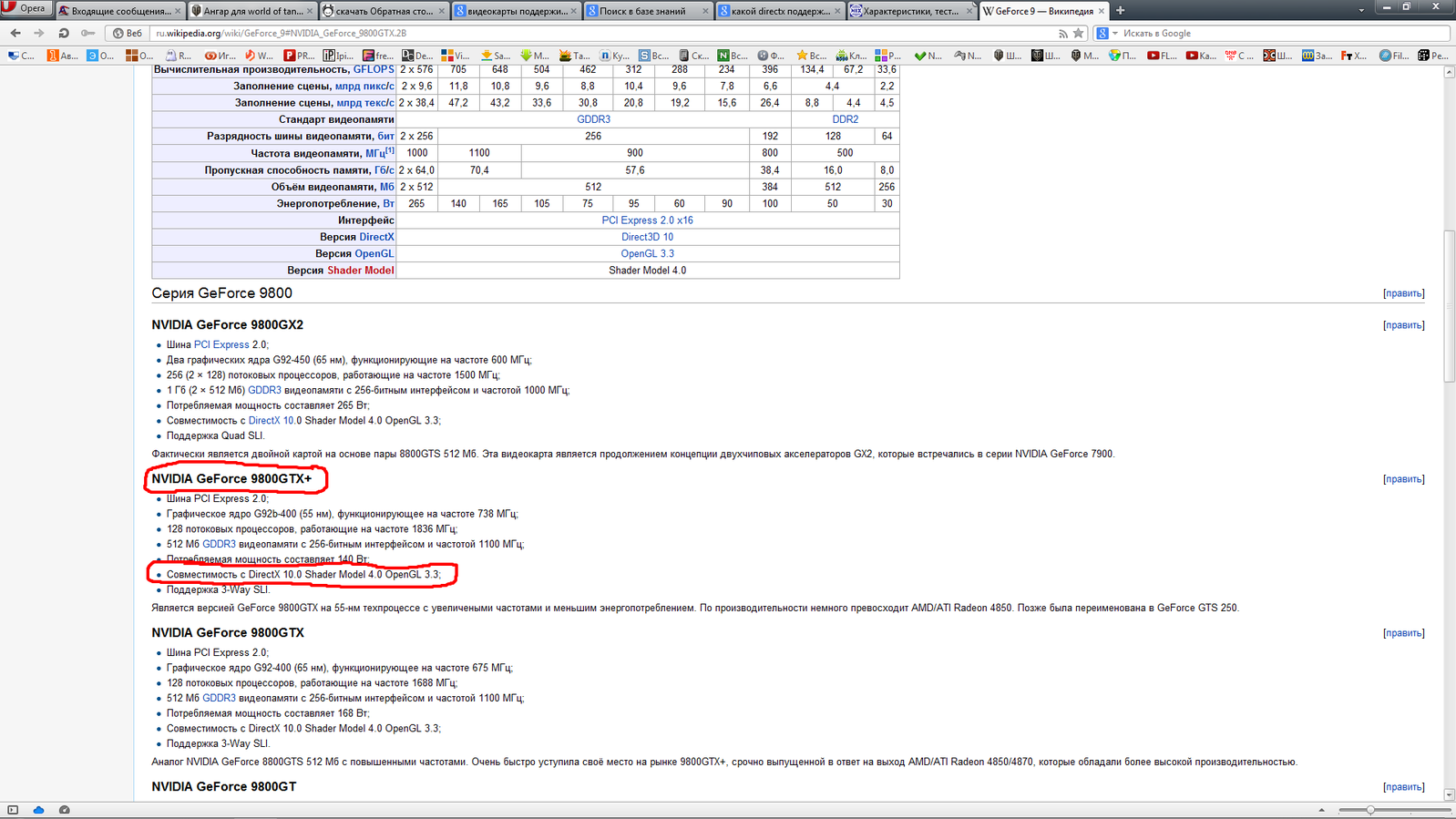1456x819 pixels.
Task: Open the 'Ав...' bookmark
Action: (x=62, y=56)
